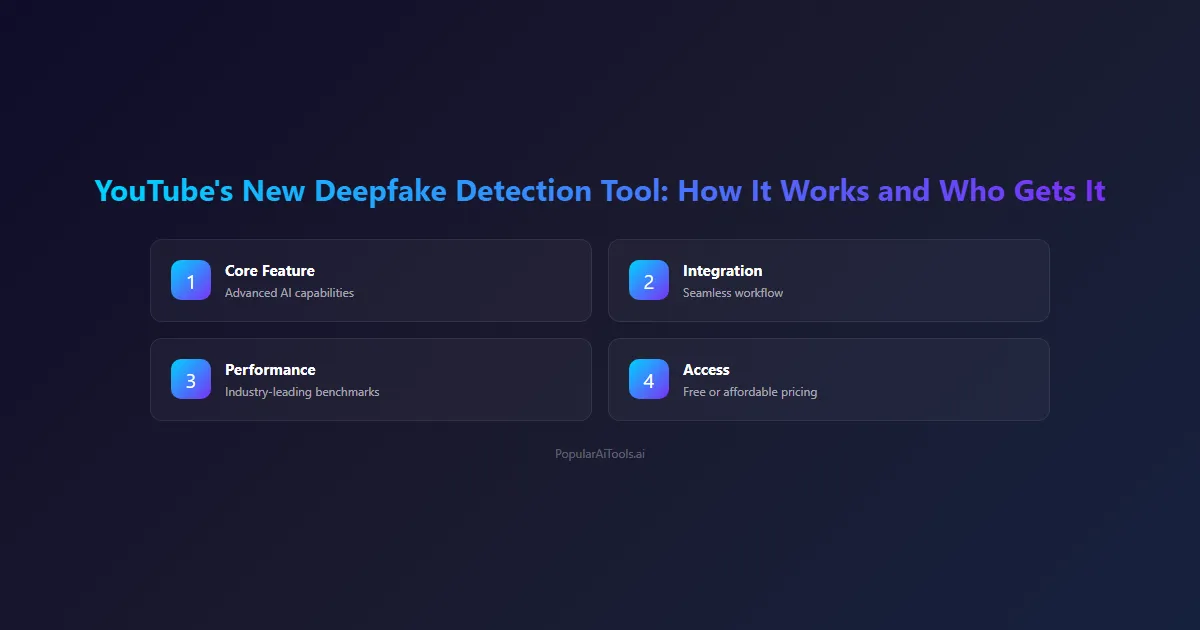Click the "Industry-leading benchmarks" subtitle
The width and height of the screenshot is (1200, 630).
(300, 392)
